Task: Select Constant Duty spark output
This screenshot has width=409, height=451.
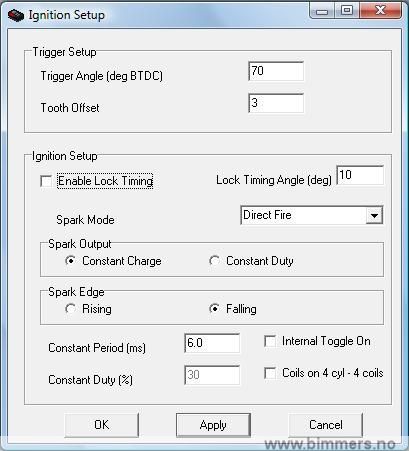Action: [214, 261]
